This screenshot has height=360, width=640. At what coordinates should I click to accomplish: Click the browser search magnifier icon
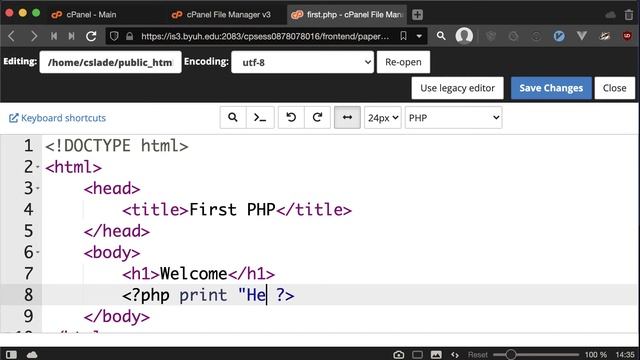(x=441, y=36)
